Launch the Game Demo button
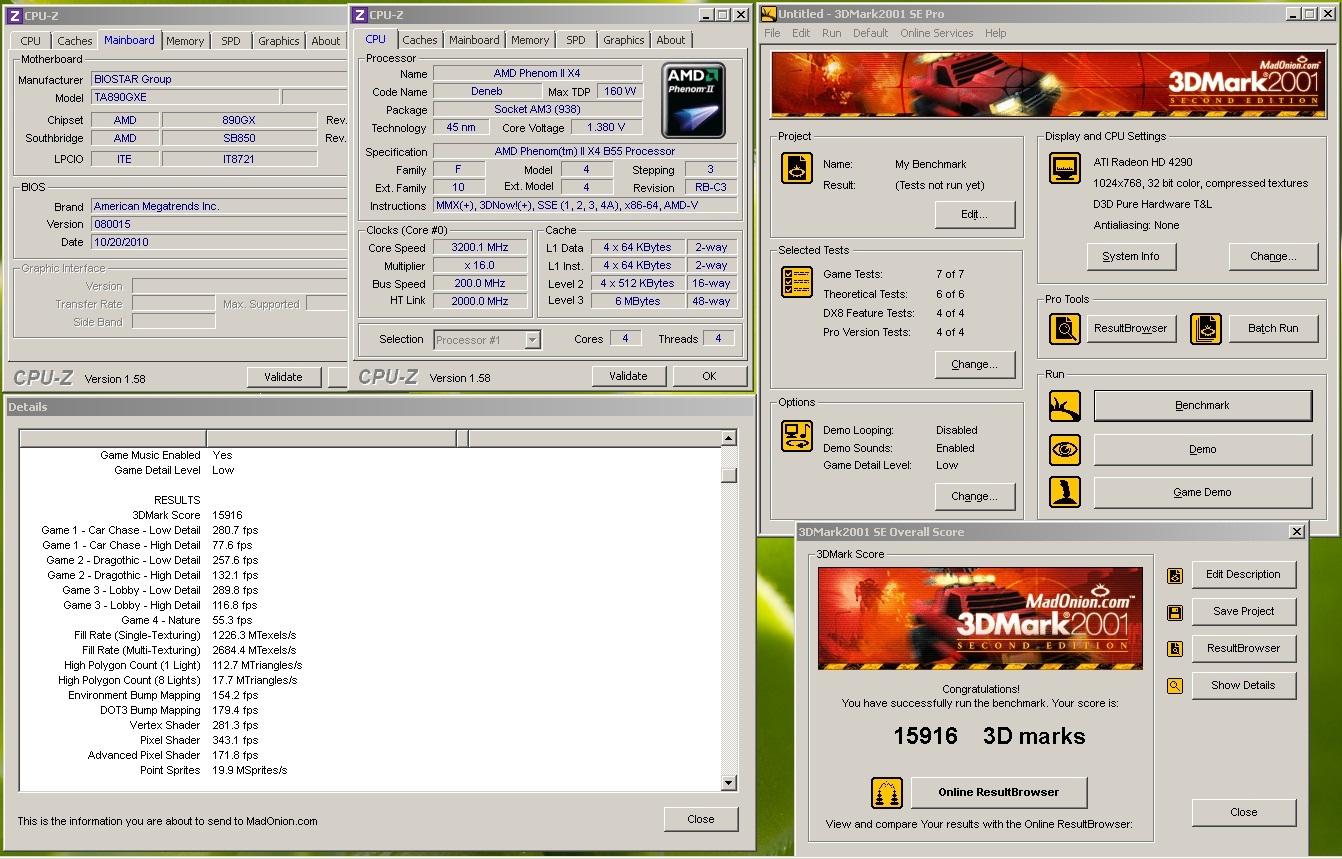Screen dimensions: 1342x859 coord(1203,492)
